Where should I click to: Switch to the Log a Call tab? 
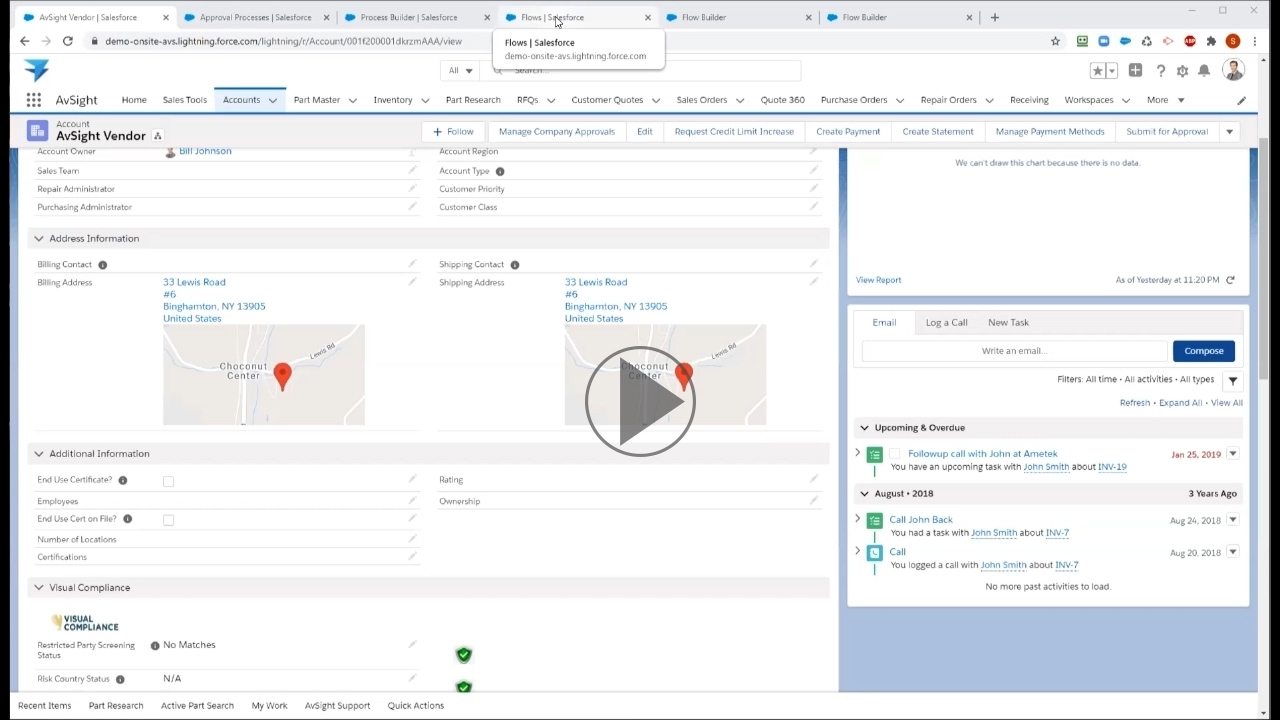[946, 322]
